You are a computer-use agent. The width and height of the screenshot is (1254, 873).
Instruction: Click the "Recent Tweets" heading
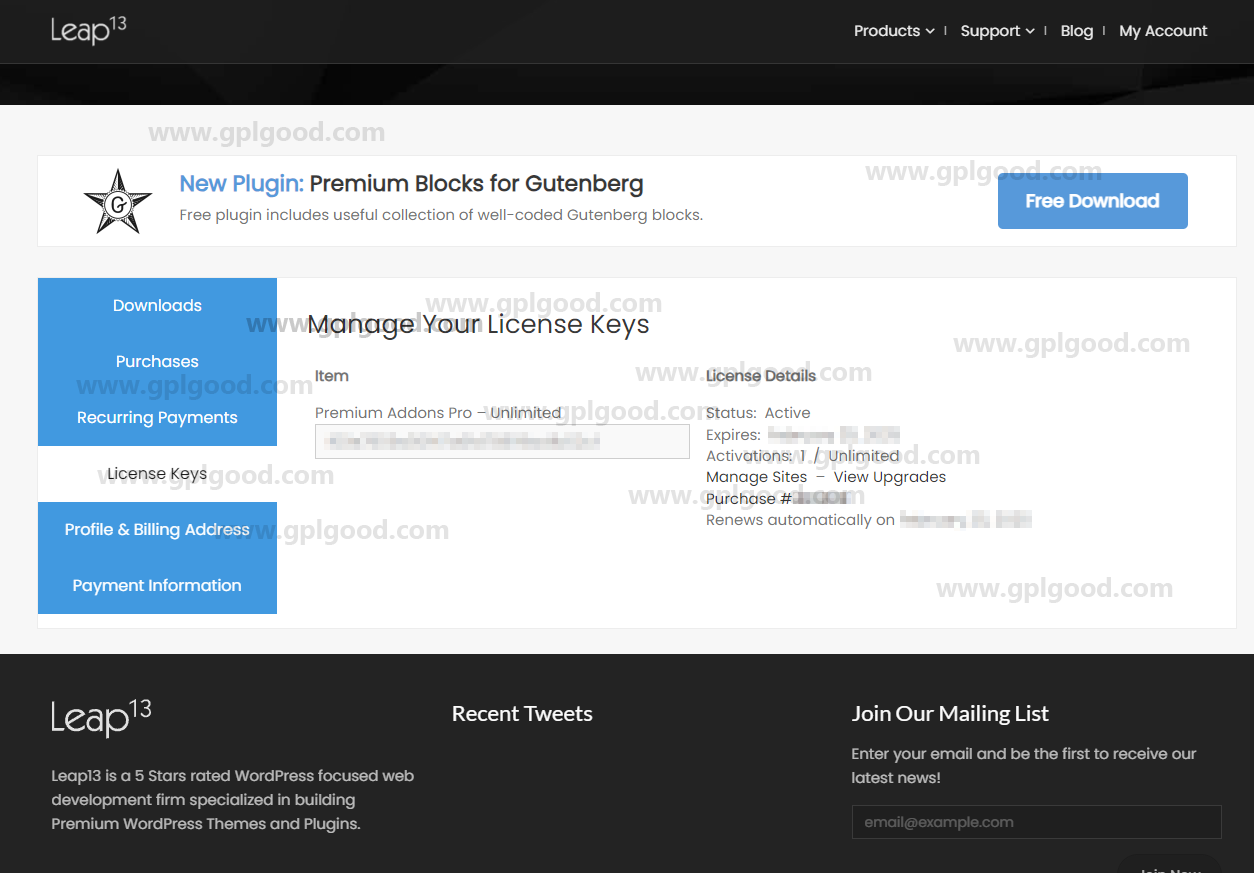click(x=522, y=714)
